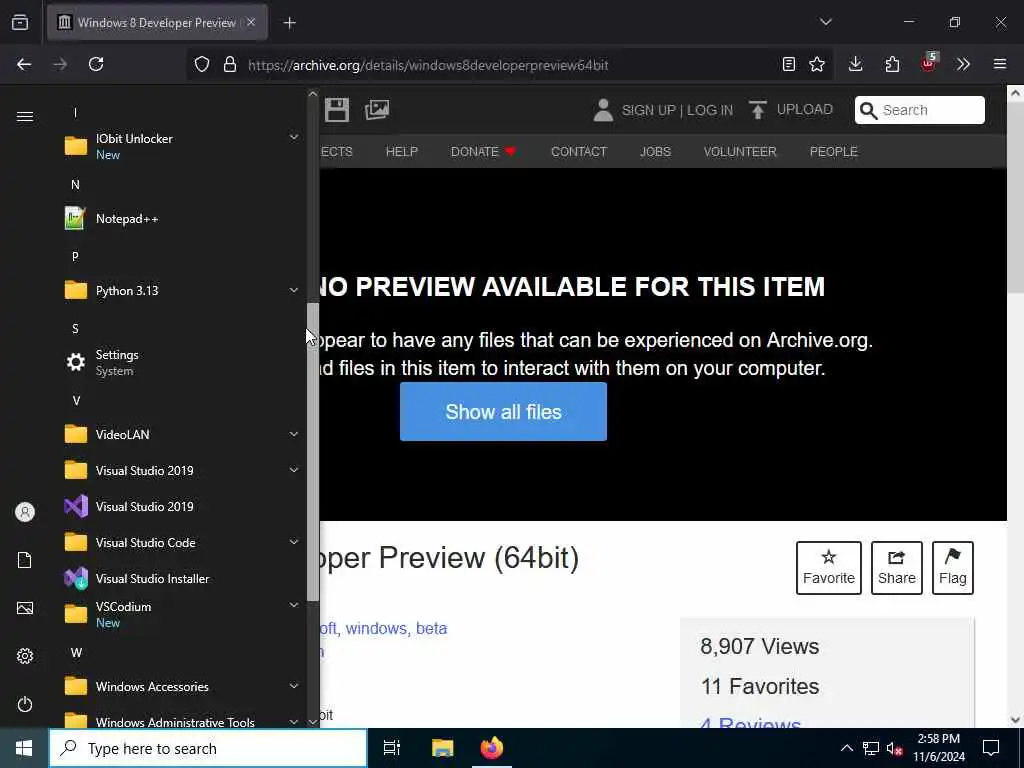Click the taskbar Type here to search box

tap(208, 748)
